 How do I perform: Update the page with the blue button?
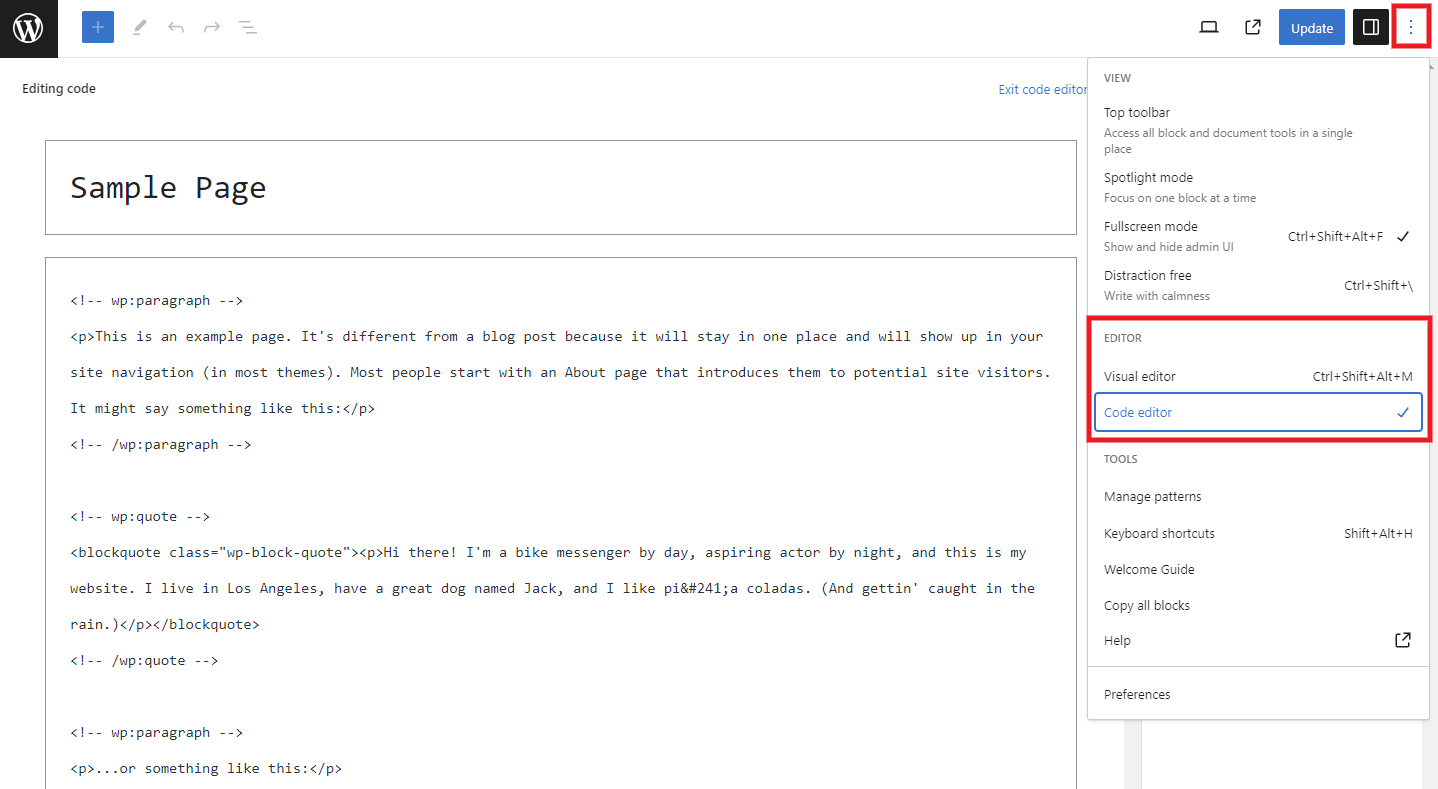point(1311,27)
